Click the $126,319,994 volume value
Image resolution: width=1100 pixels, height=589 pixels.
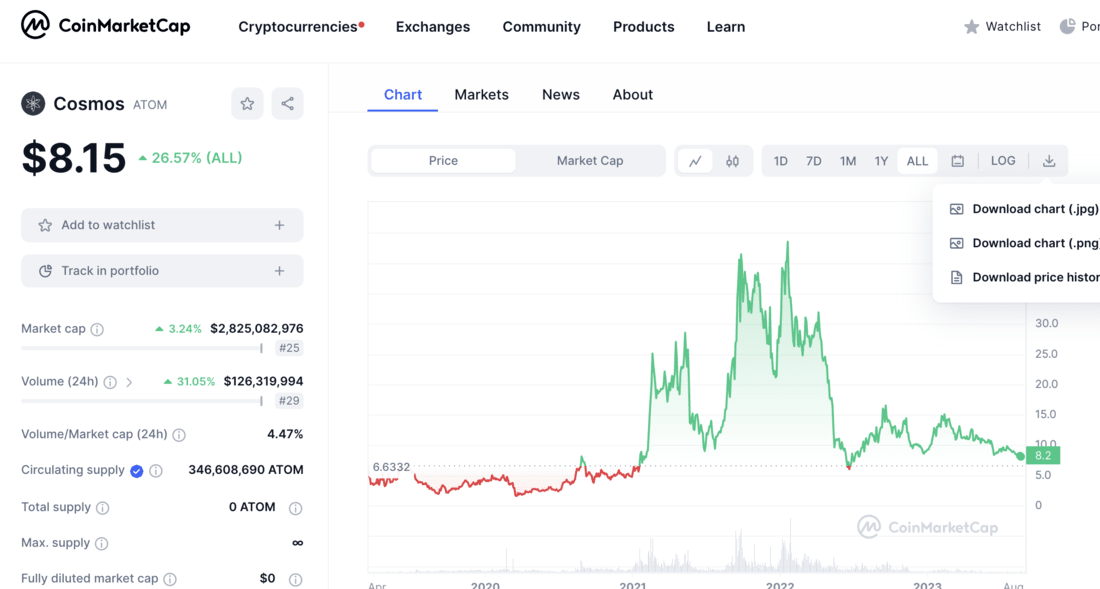coord(263,381)
